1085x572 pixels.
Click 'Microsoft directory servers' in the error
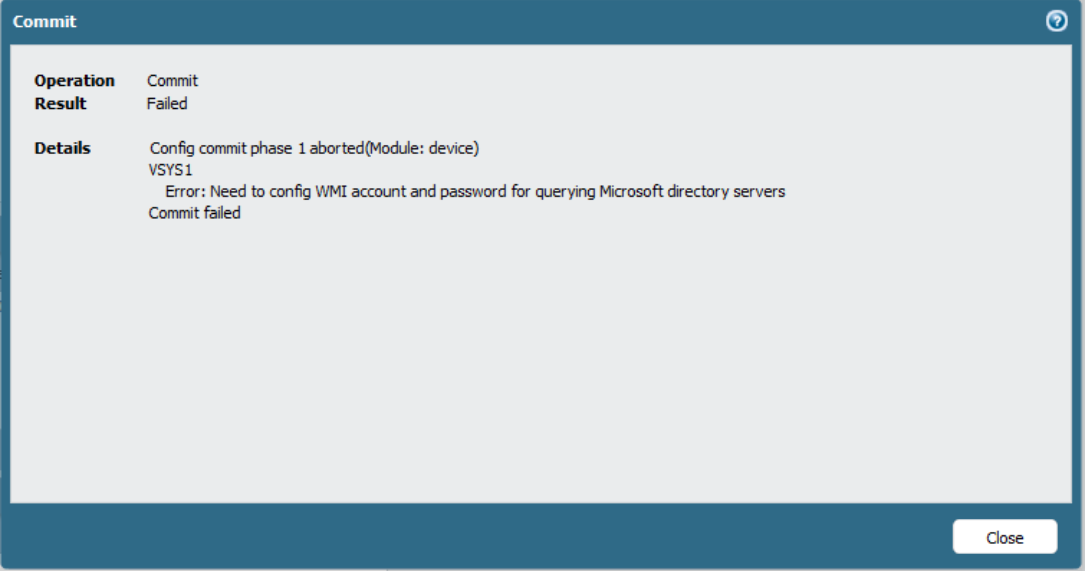point(692,191)
